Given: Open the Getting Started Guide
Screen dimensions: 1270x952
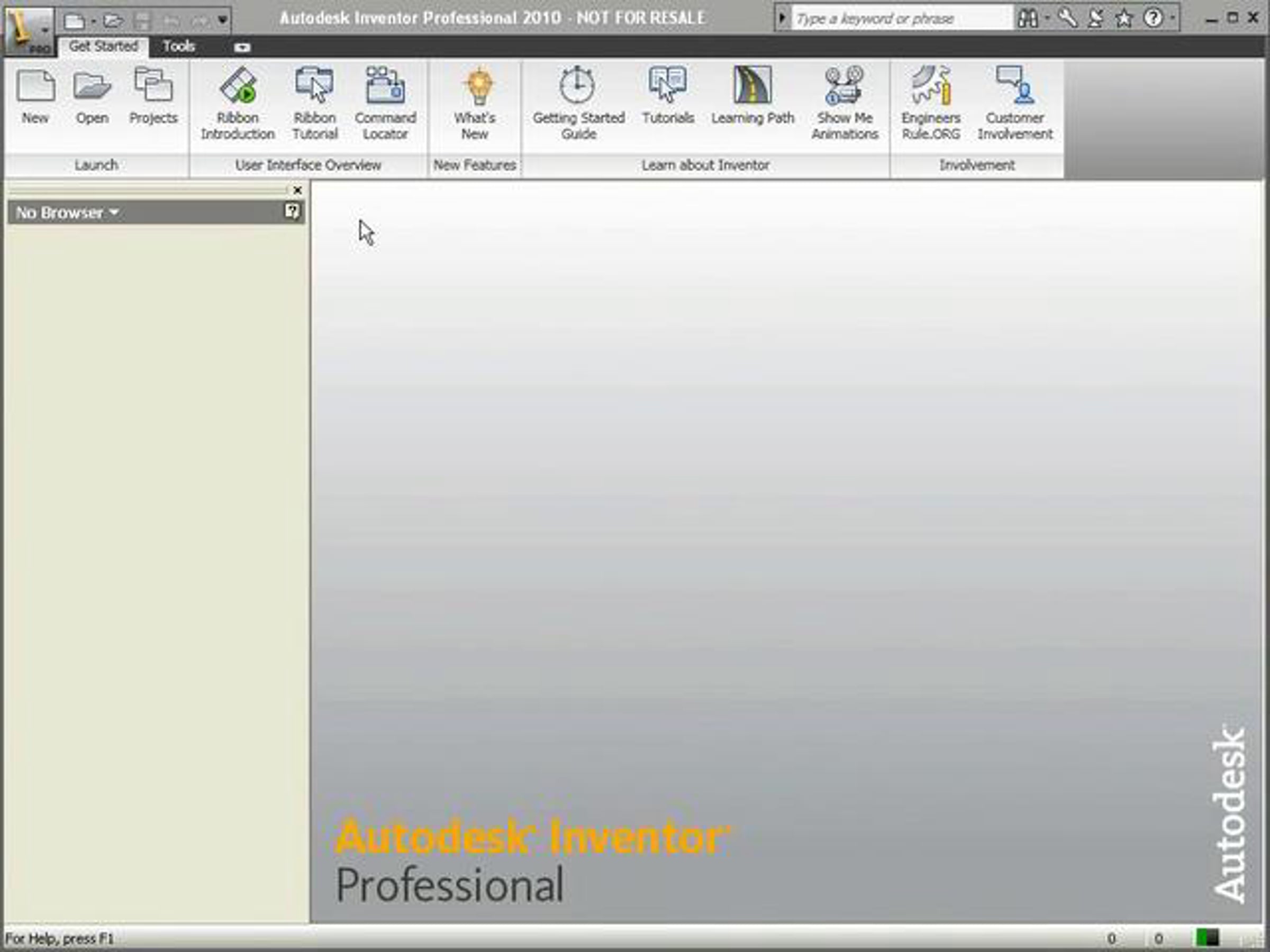Looking at the screenshot, I should click(579, 103).
